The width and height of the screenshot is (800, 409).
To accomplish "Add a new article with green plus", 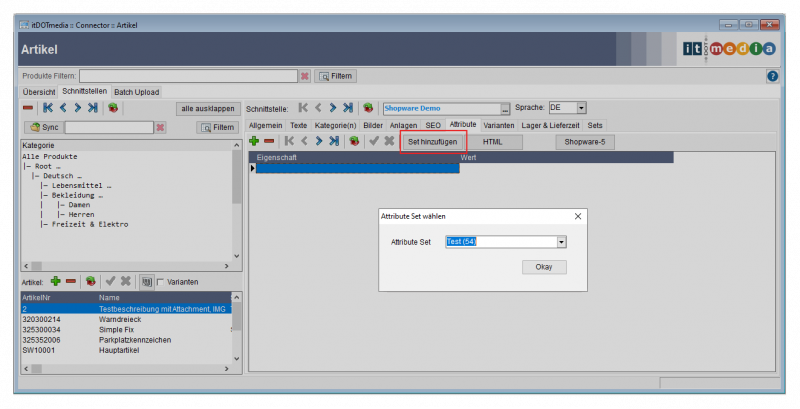I will 56,282.
